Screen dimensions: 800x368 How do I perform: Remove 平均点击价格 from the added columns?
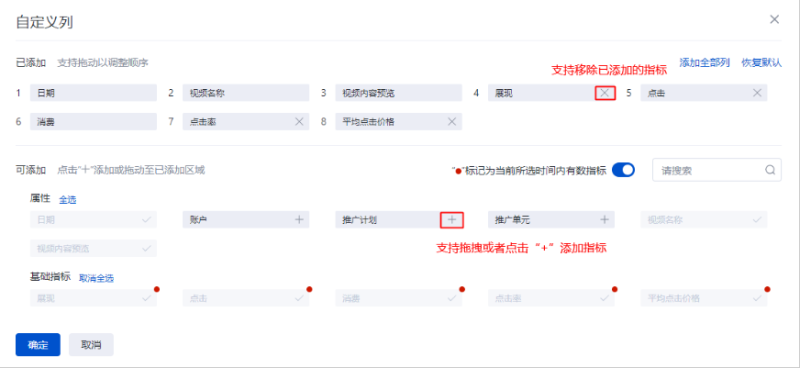452,121
